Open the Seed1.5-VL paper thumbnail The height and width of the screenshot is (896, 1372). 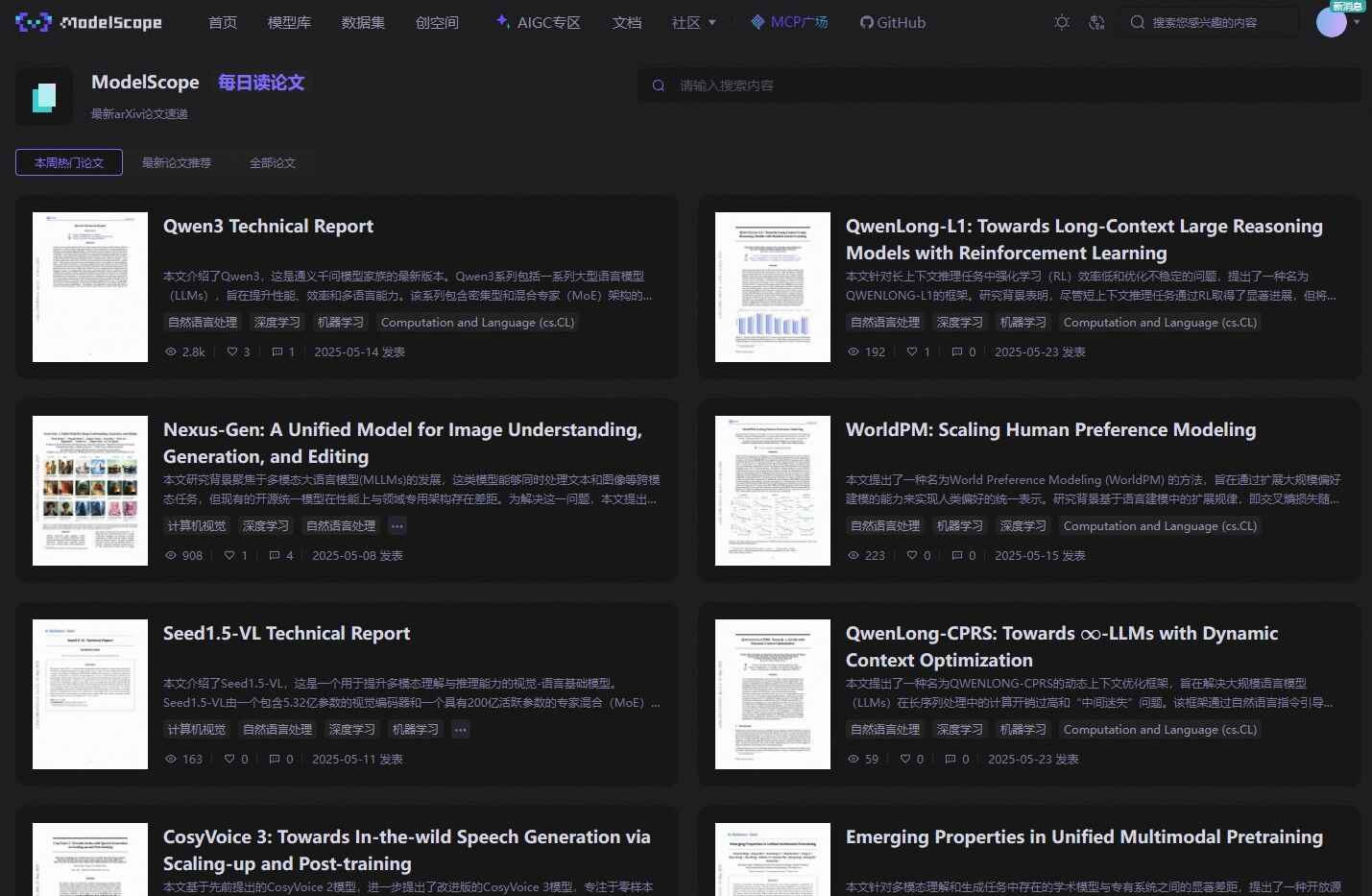(90, 694)
